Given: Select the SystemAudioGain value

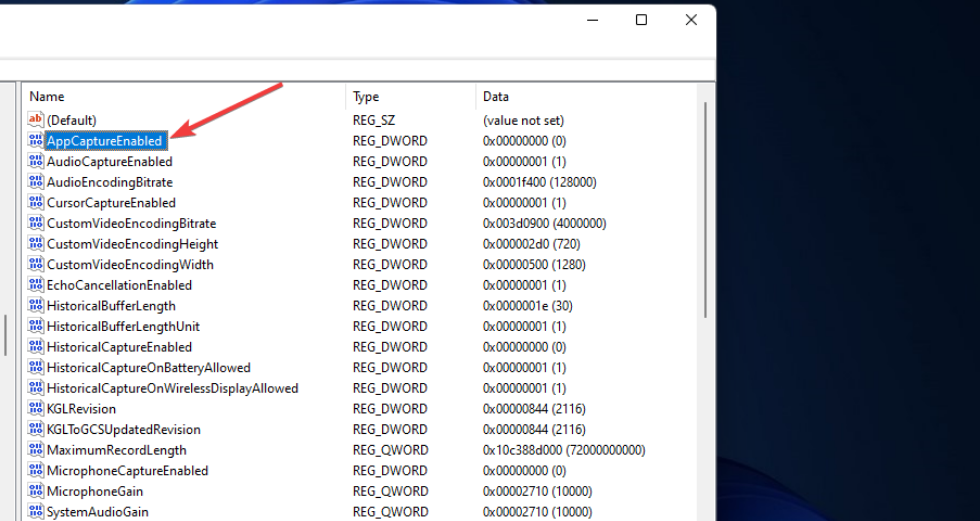Looking at the screenshot, I should point(97,512).
